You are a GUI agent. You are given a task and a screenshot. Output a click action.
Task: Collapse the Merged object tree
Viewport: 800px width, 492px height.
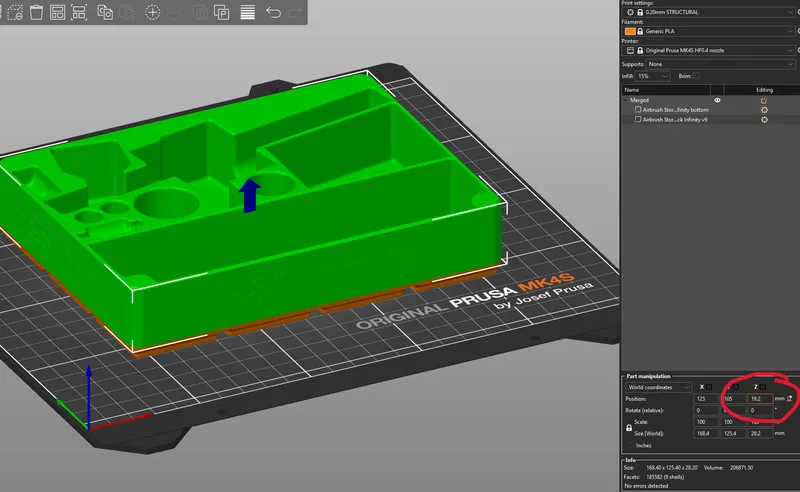[626, 101]
